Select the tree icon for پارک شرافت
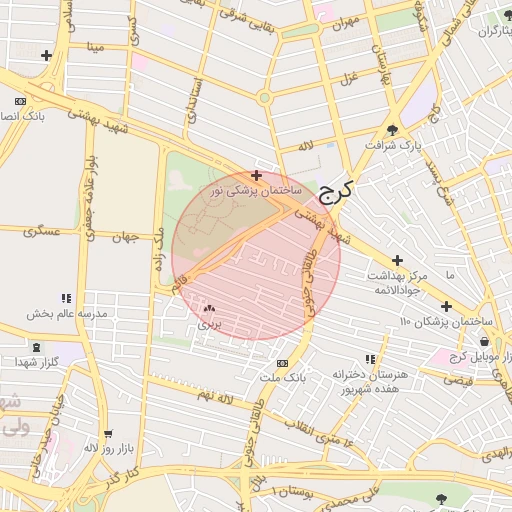 coord(392,130)
